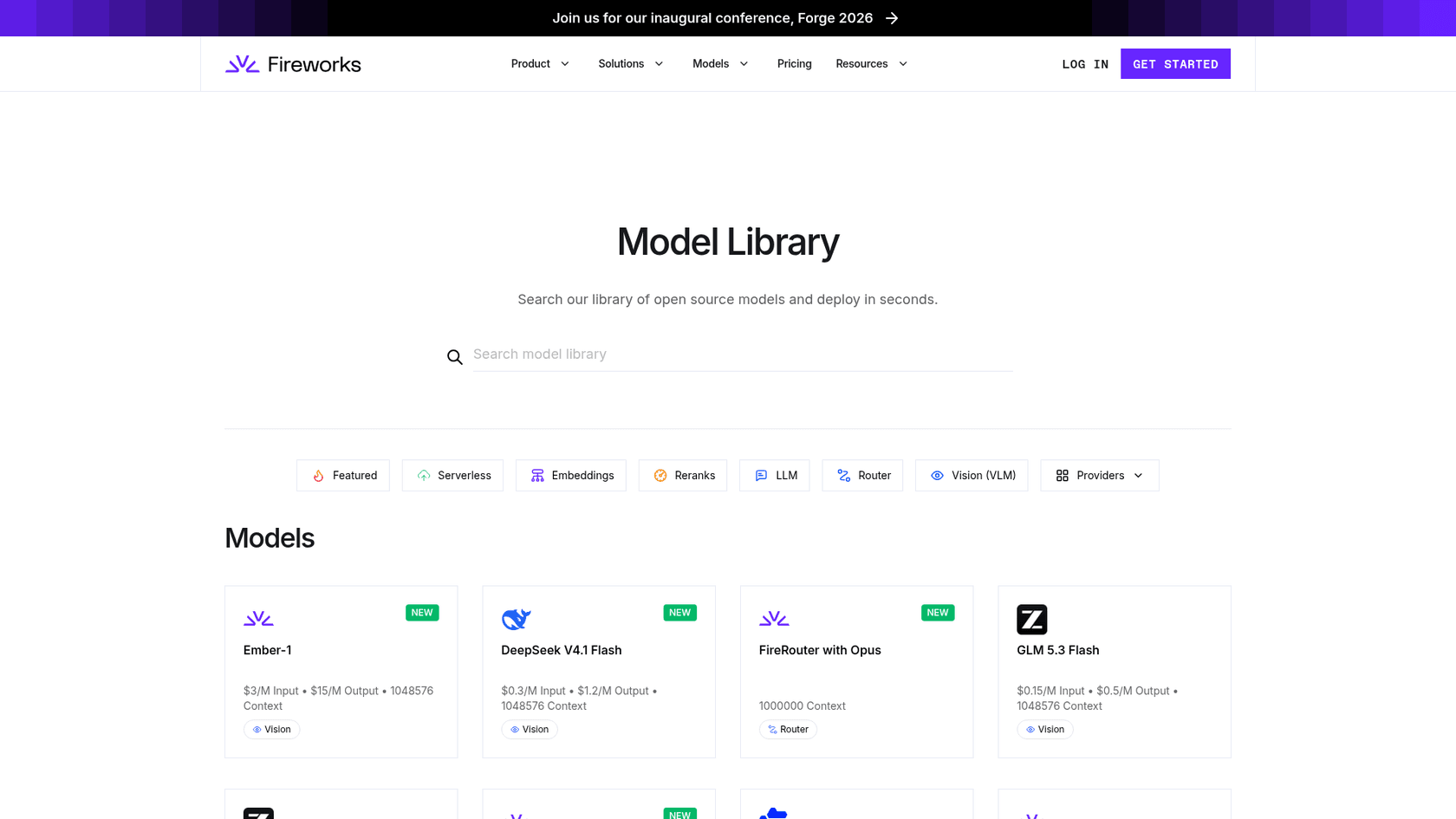Click the LOG IN link

click(1085, 64)
